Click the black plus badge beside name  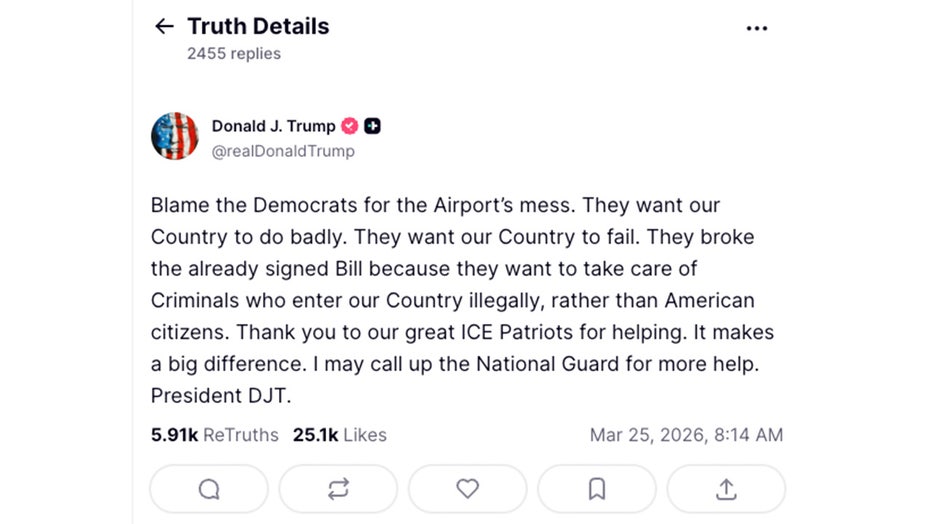372,126
